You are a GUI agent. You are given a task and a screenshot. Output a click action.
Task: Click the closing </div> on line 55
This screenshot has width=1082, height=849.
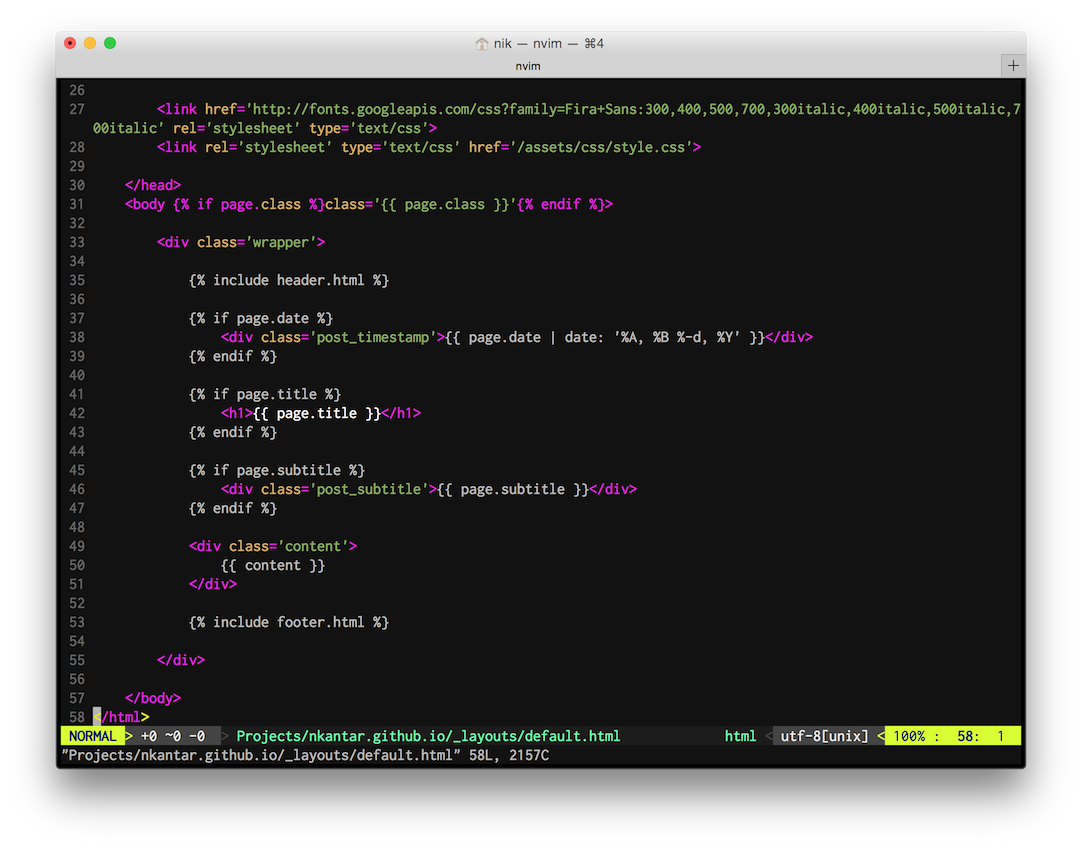tap(181, 660)
